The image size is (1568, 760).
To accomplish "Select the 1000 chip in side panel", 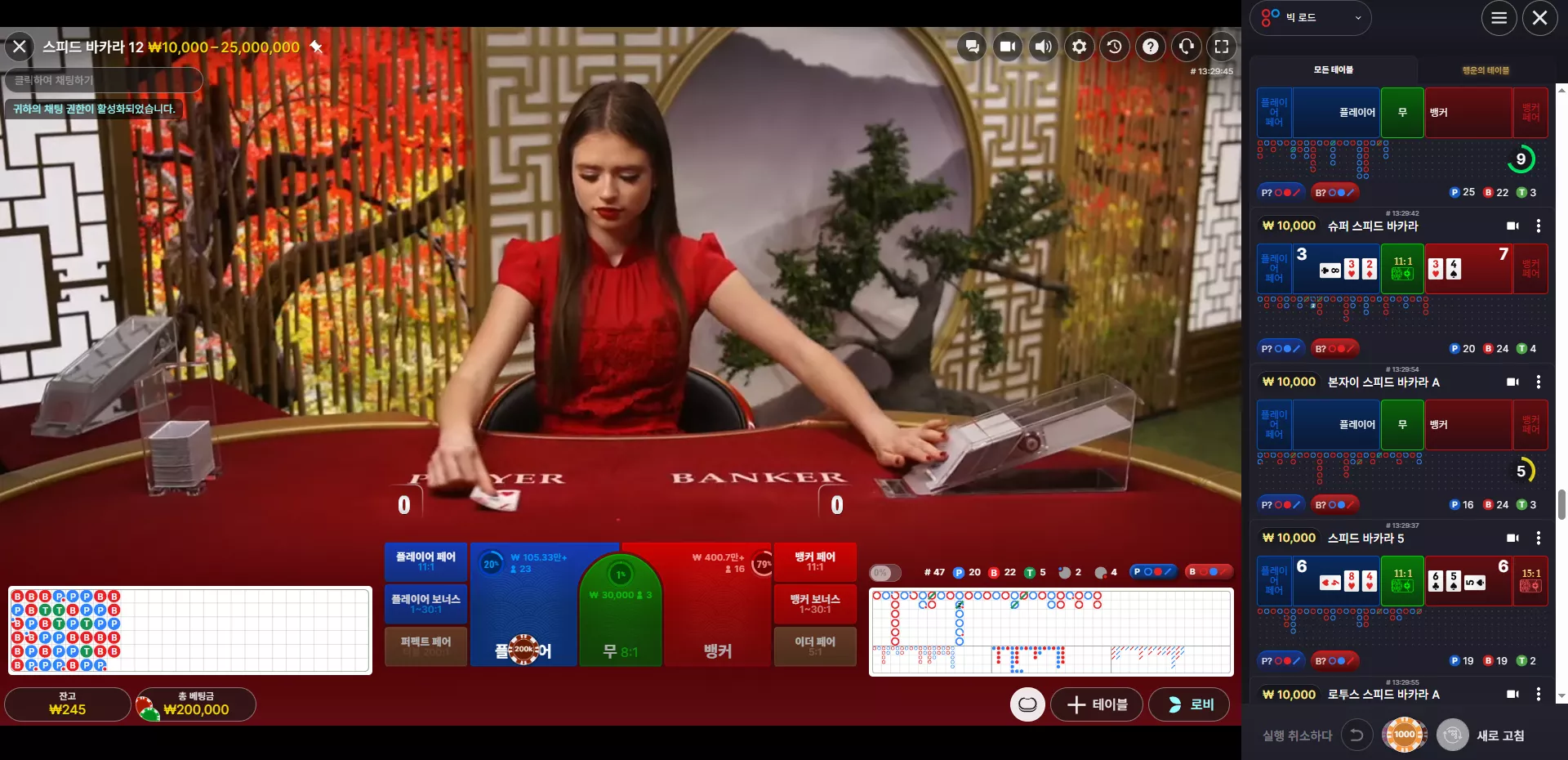I will pos(1405,735).
